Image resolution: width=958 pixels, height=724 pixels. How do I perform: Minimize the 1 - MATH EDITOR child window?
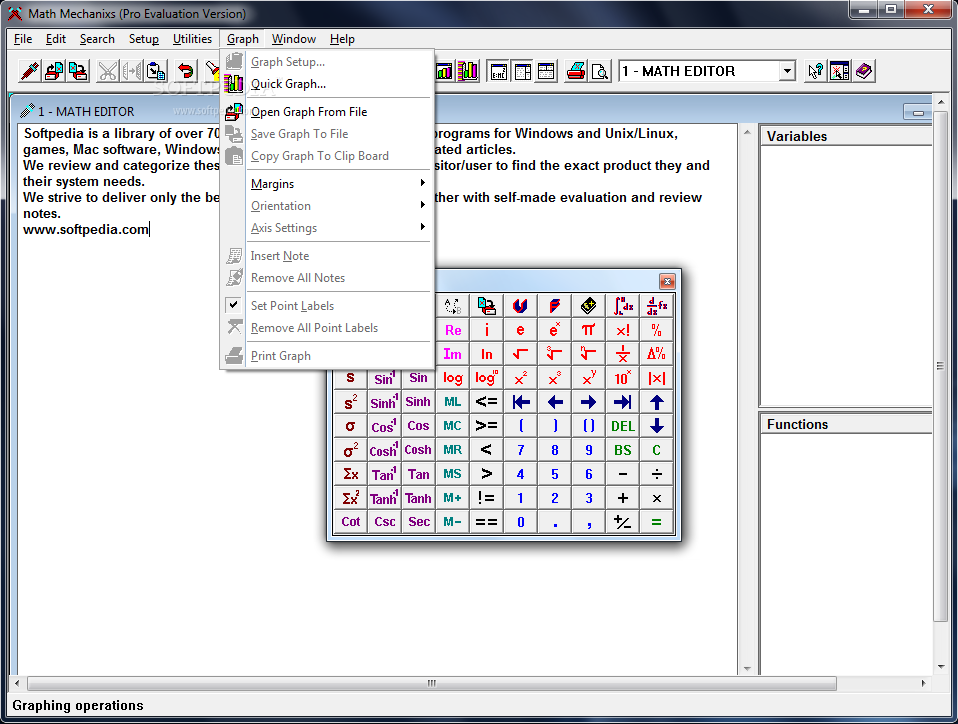tap(917, 112)
